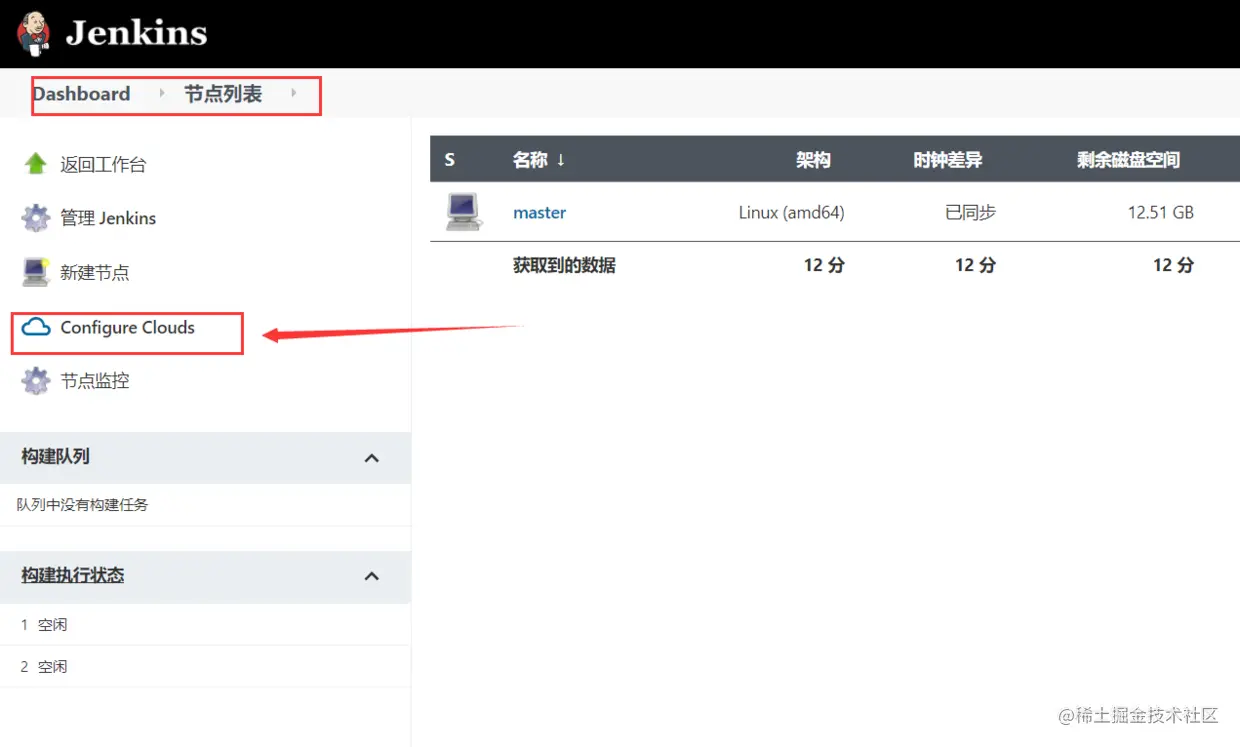Collapse the 构建执行状态 panel chevron
1240x747 pixels.
coord(372,577)
